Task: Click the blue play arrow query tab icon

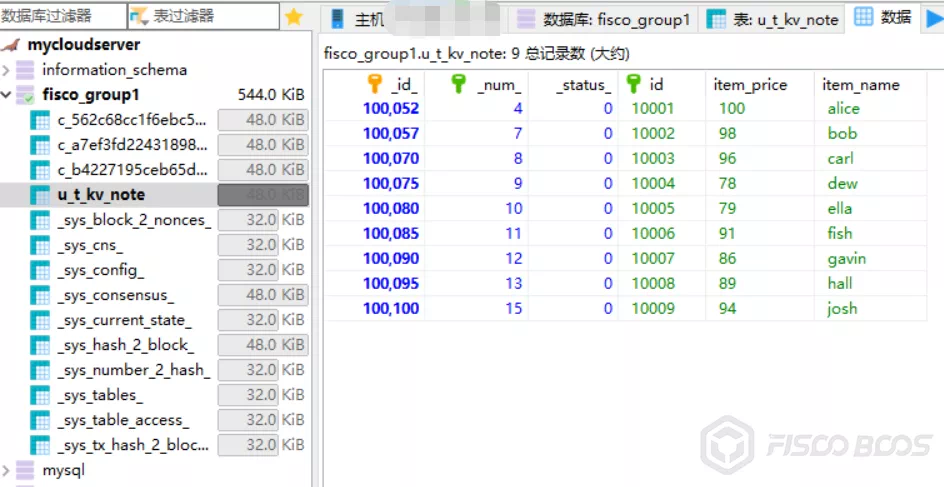Action: (935, 18)
